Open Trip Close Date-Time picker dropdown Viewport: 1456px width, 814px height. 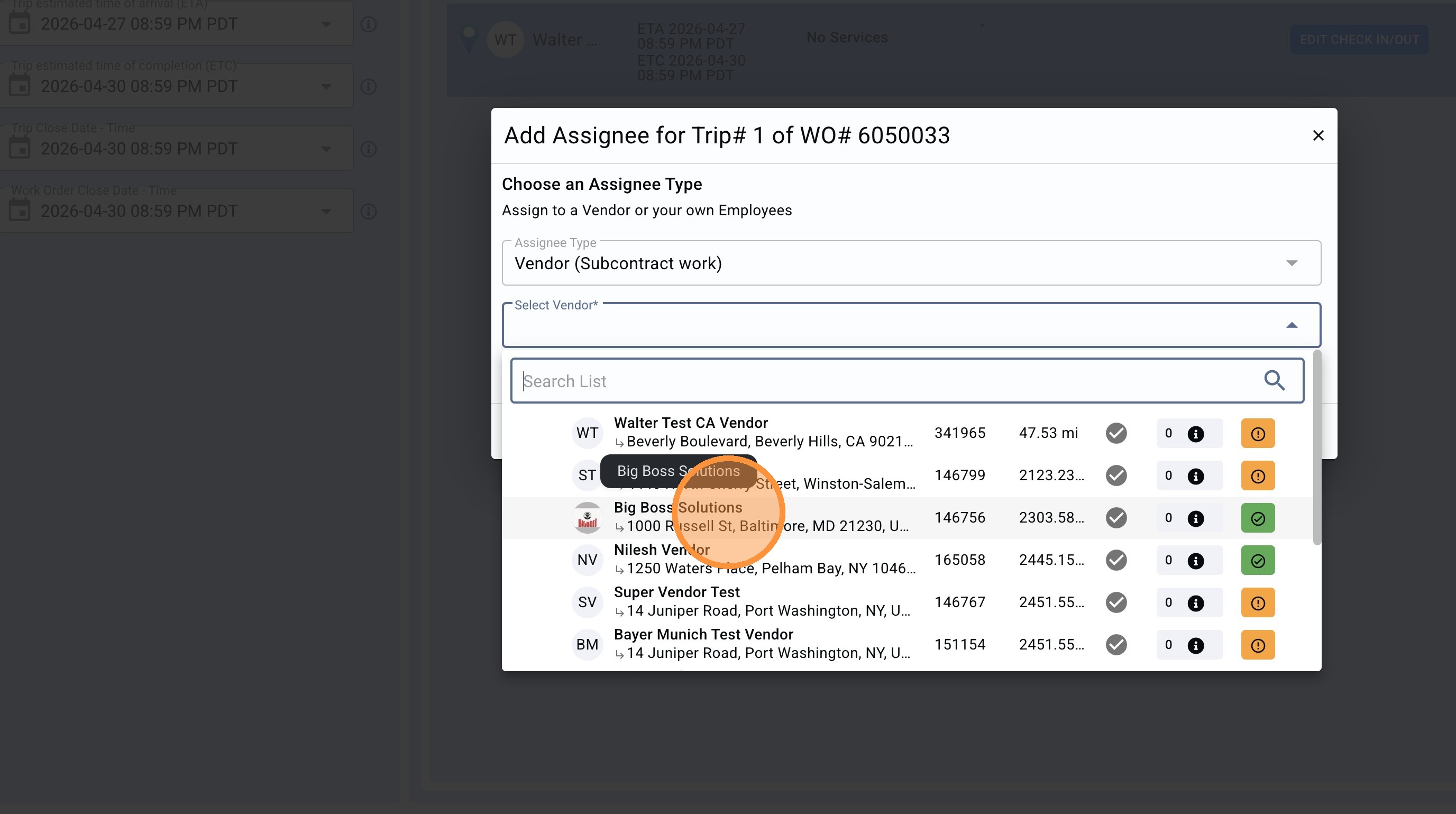326,149
